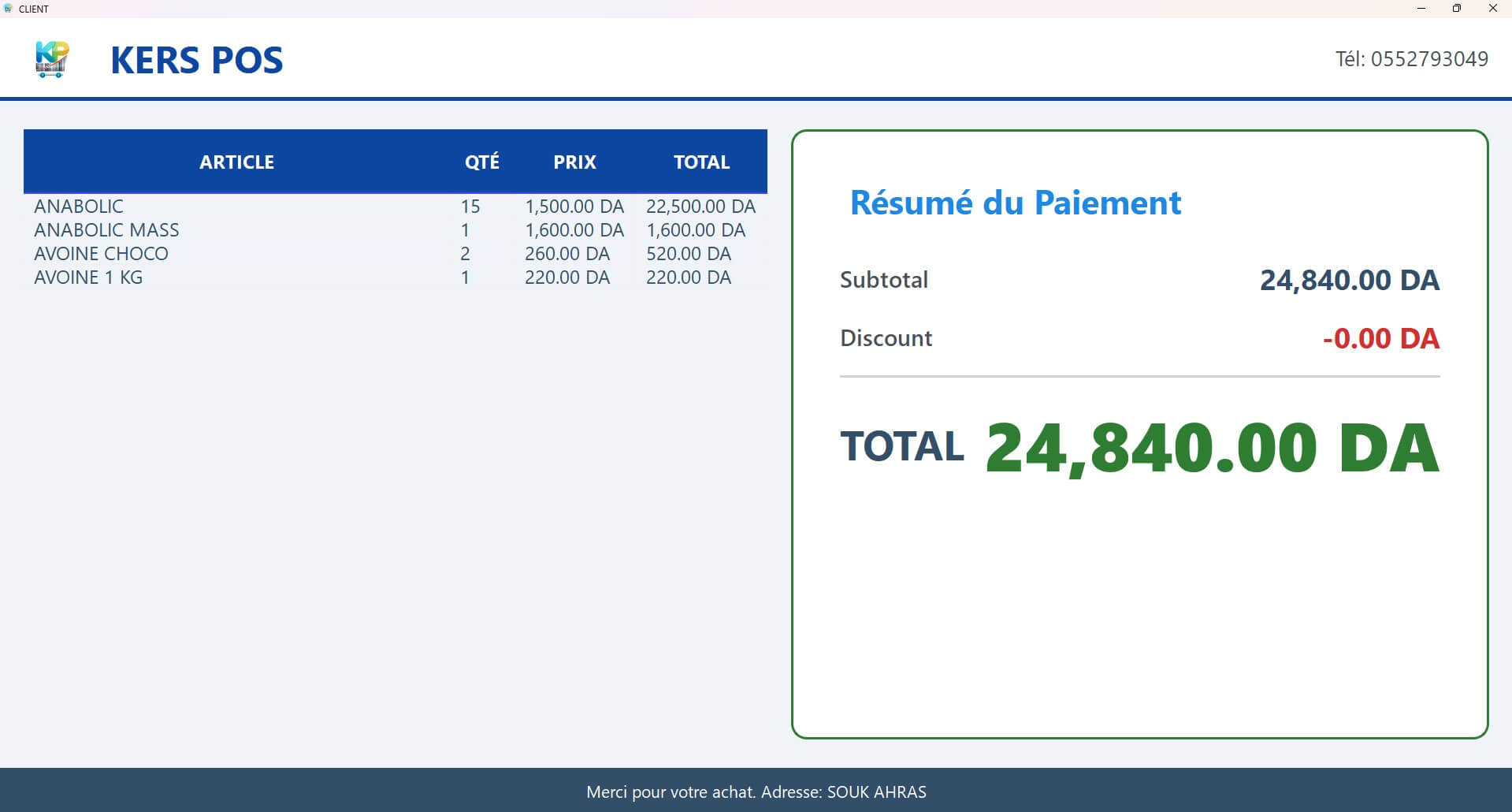
Task: Minimize the CLIENT window
Action: [1421, 9]
